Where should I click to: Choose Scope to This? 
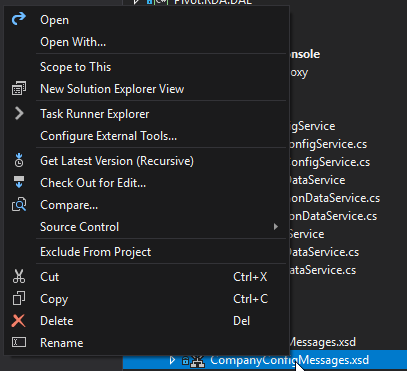point(146,67)
